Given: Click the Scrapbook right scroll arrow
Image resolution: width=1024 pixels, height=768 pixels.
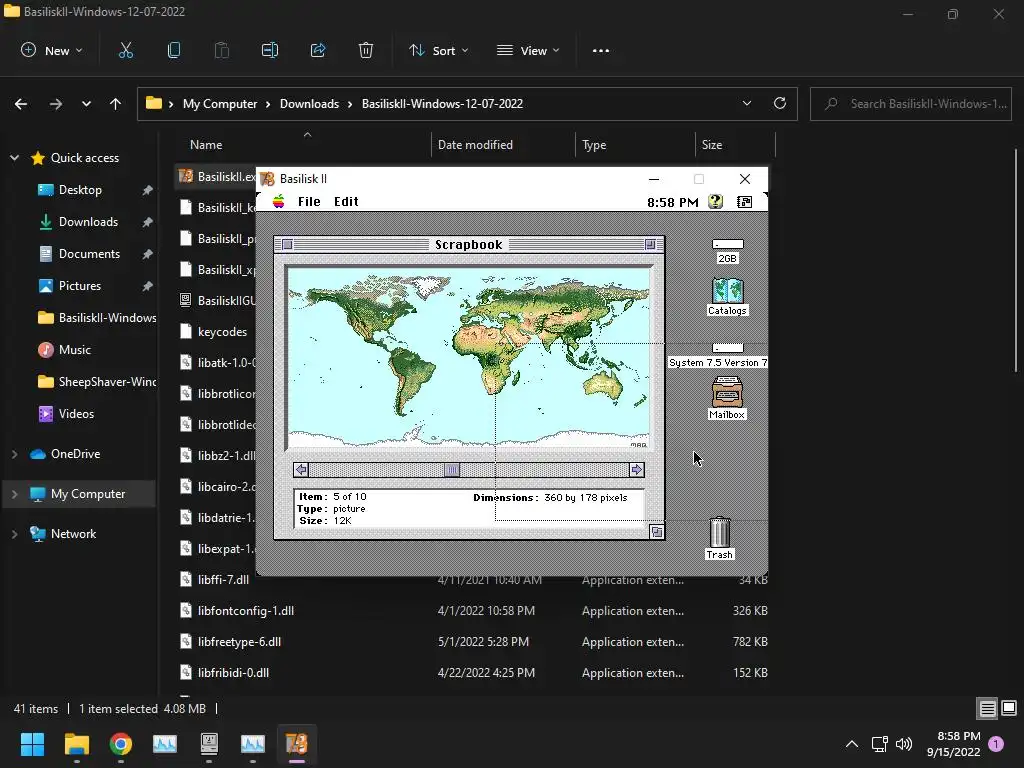Looking at the screenshot, I should click(x=636, y=470).
